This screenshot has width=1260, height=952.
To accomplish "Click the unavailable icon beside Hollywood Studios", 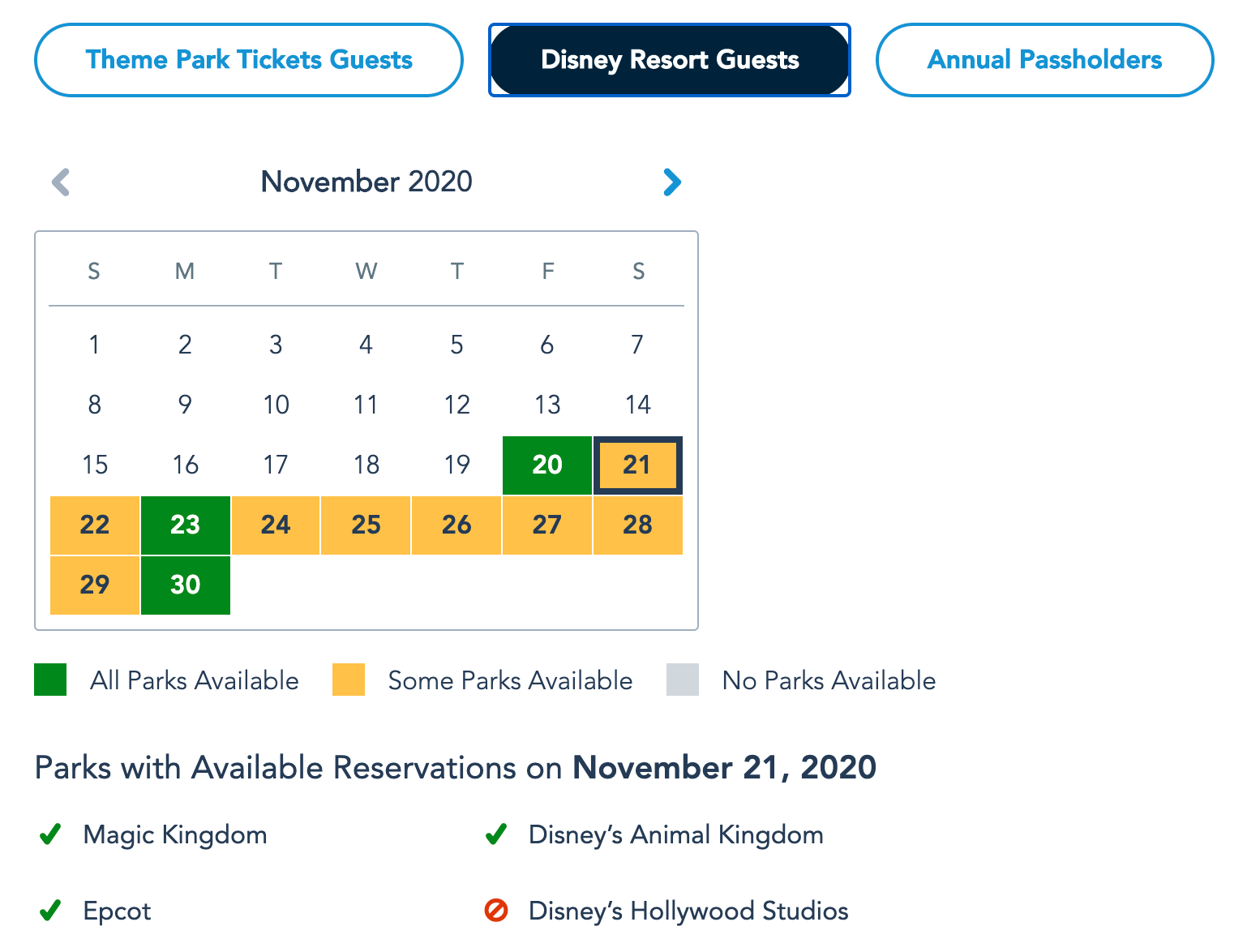I will pyautogui.click(x=495, y=911).
